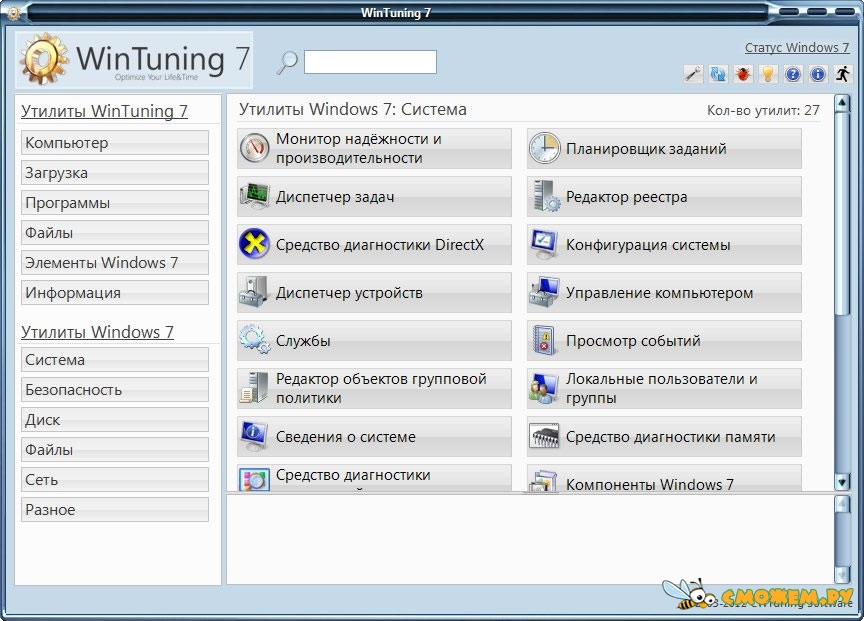
Task: Launch Редактор объектов групповой политики
Action: (x=375, y=388)
